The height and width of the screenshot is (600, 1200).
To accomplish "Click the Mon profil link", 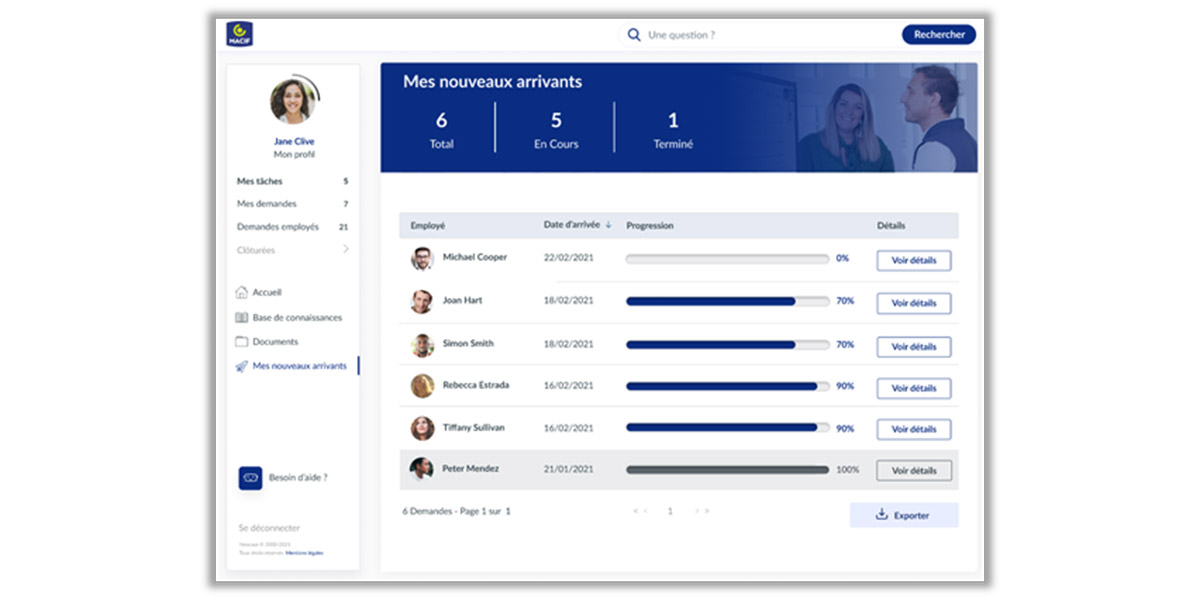I will click(x=294, y=155).
